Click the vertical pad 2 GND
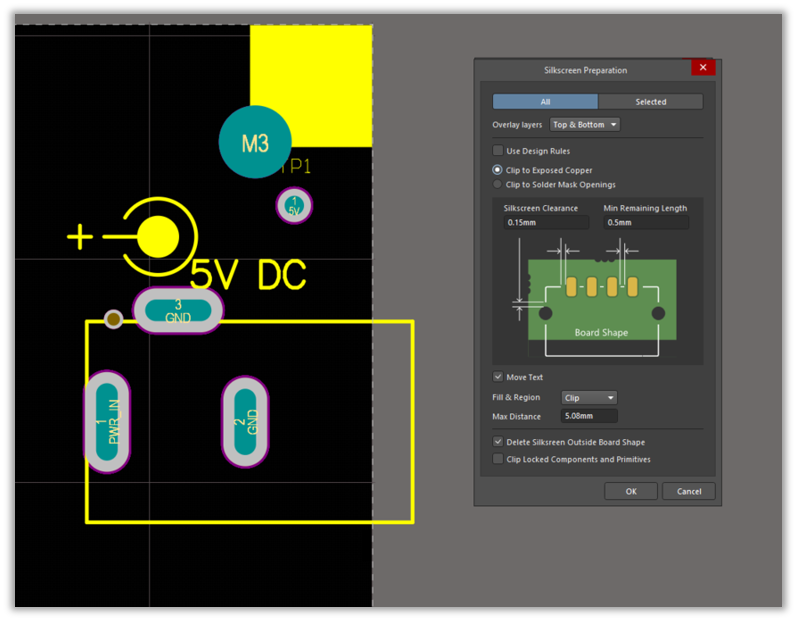The width and height of the screenshot is (797, 621). [x=245, y=422]
